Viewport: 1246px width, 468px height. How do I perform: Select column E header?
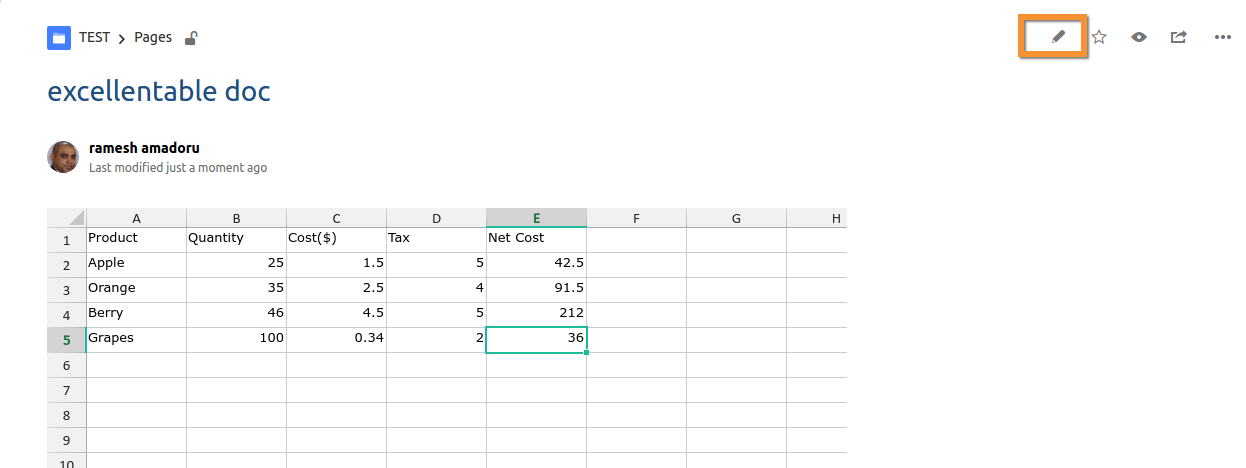click(536, 218)
